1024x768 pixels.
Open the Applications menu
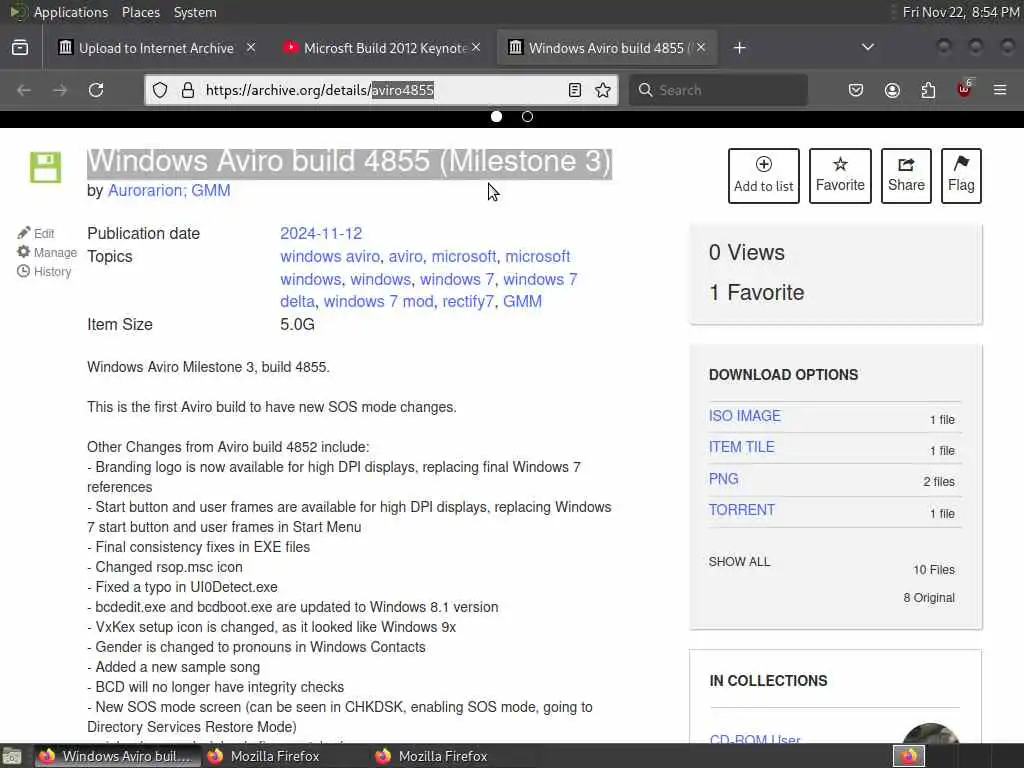click(x=71, y=12)
